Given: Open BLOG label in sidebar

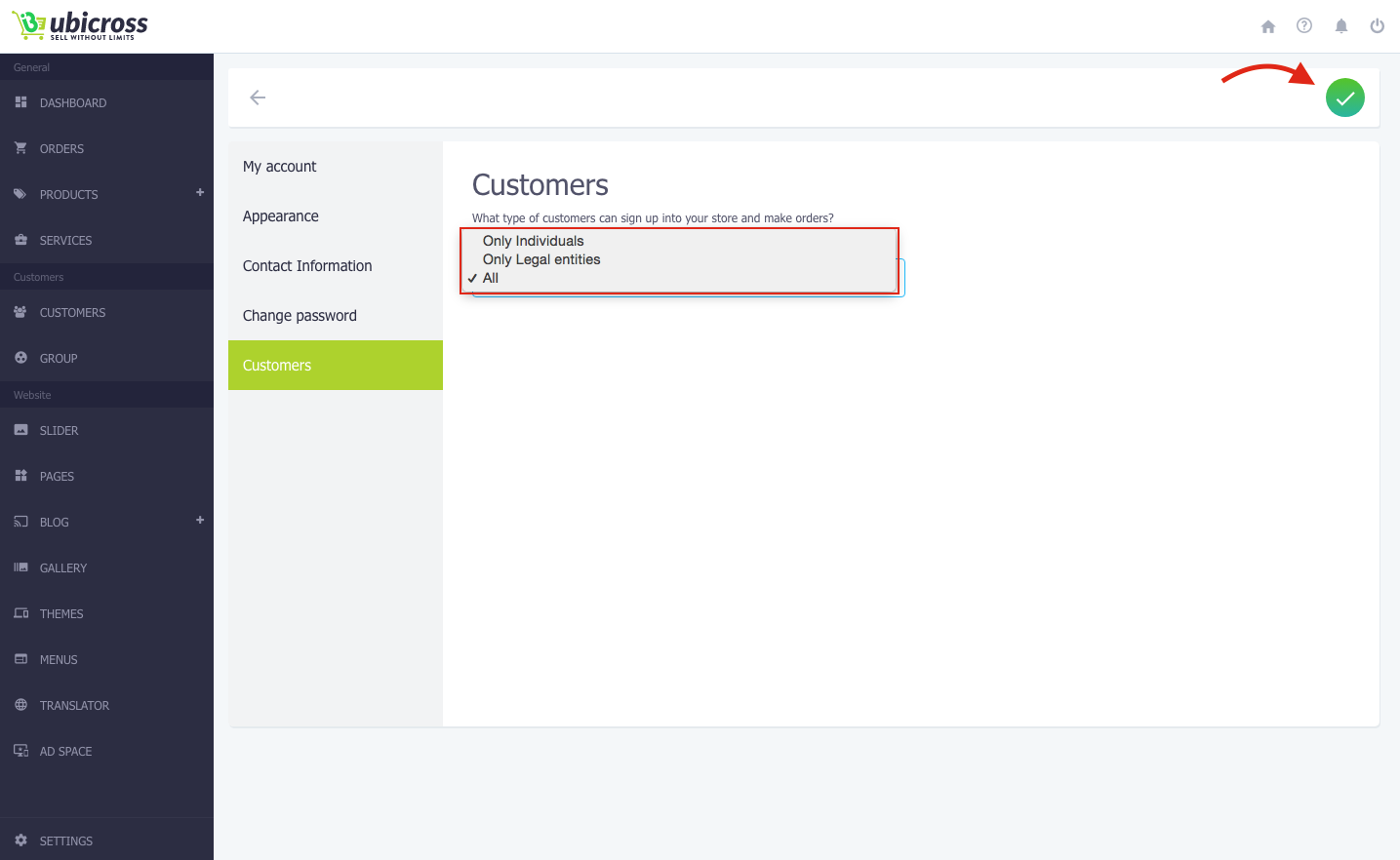Looking at the screenshot, I should tap(54, 523).
